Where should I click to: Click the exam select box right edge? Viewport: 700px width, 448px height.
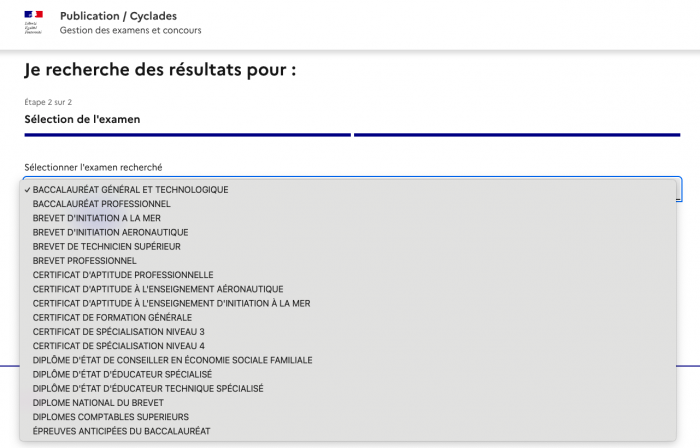679,189
